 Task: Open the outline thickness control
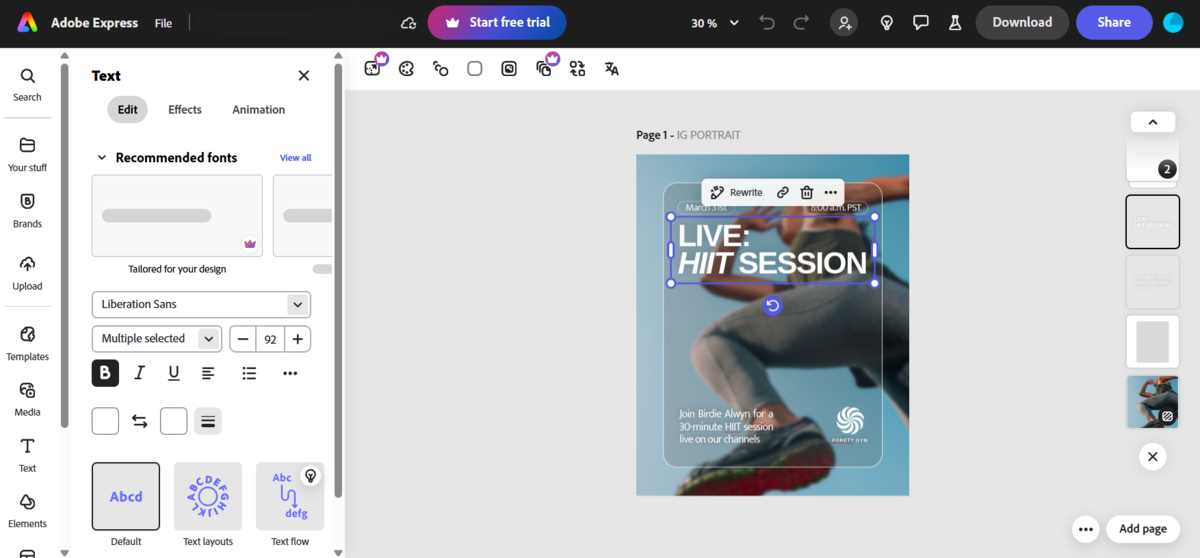(x=208, y=421)
